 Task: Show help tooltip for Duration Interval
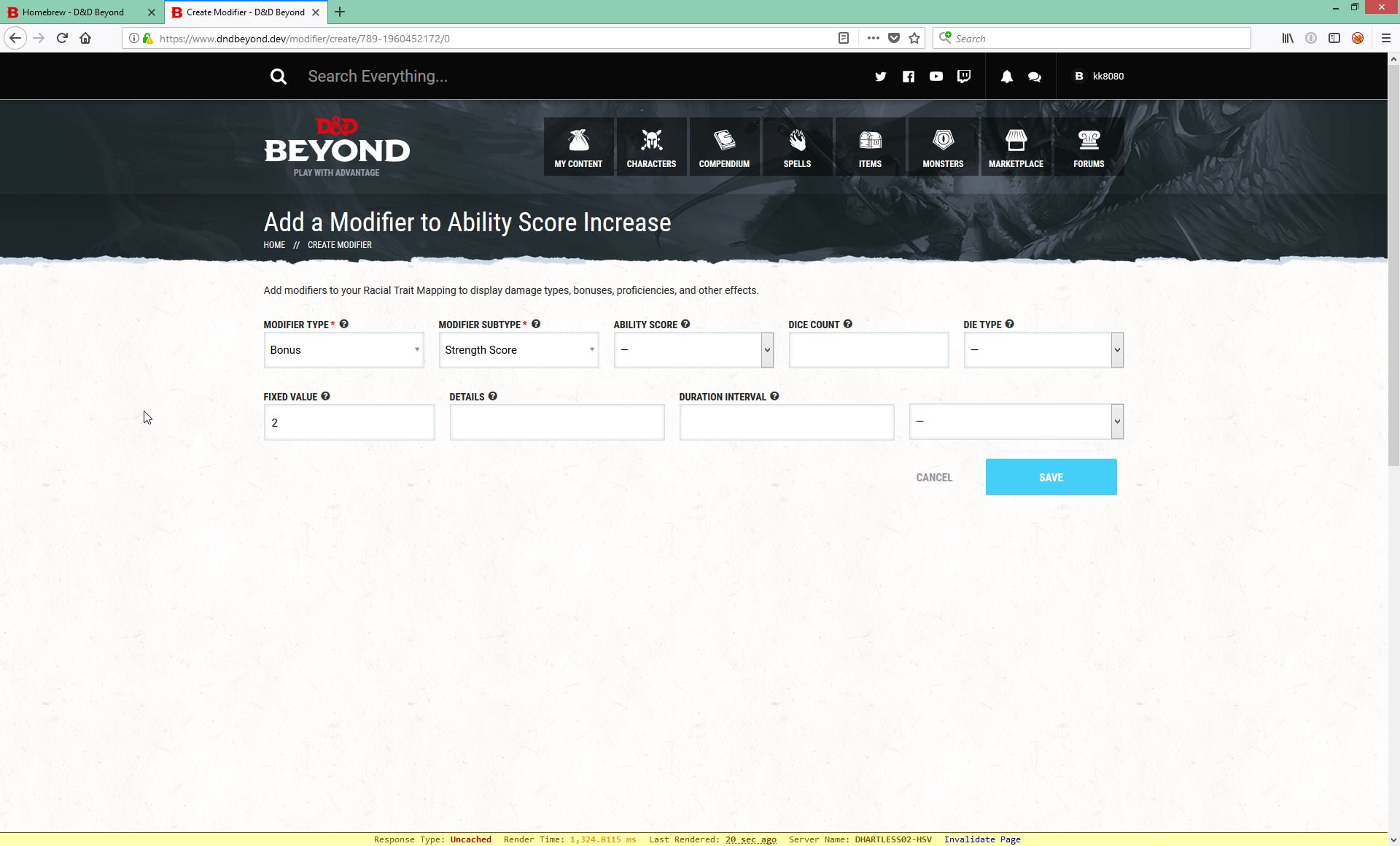coord(774,396)
